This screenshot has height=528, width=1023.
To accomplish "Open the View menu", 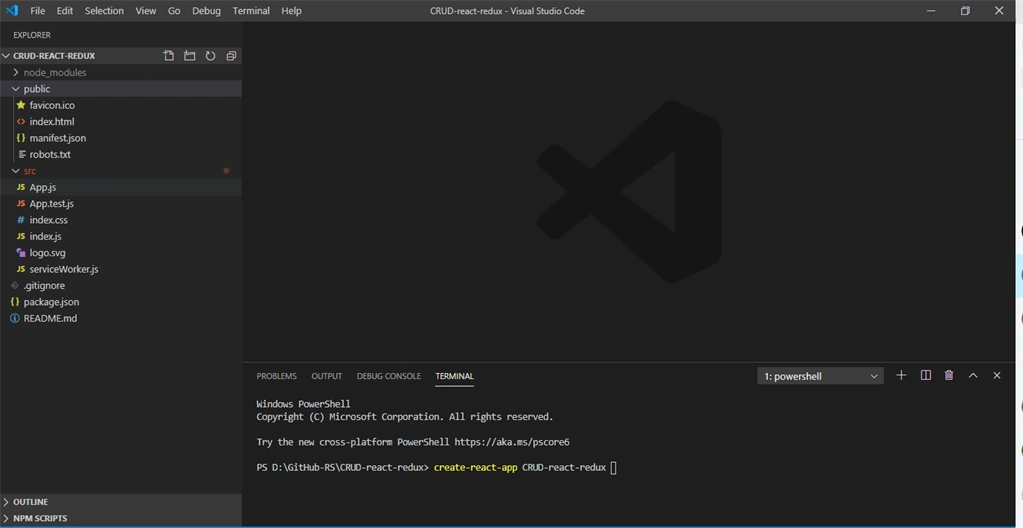I will click(x=145, y=10).
